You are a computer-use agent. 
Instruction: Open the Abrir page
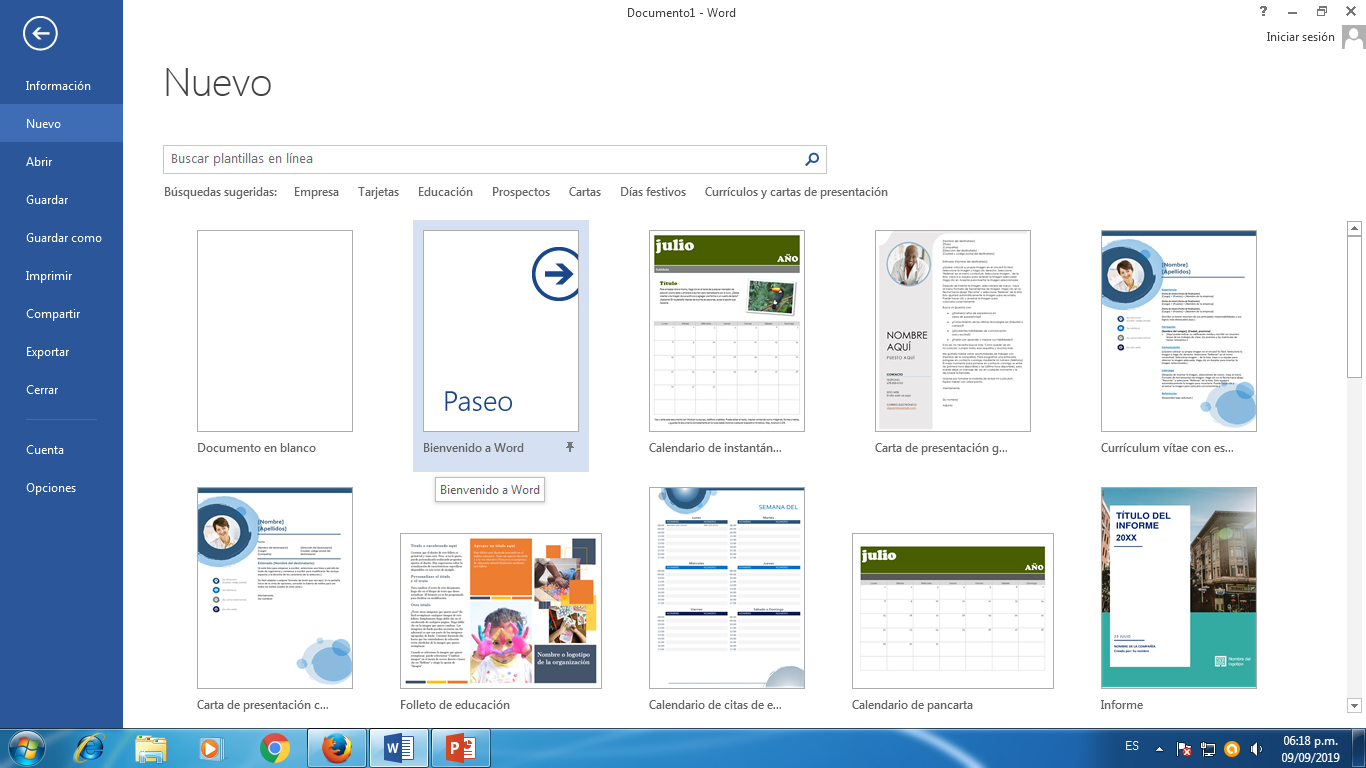click(61, 162)
